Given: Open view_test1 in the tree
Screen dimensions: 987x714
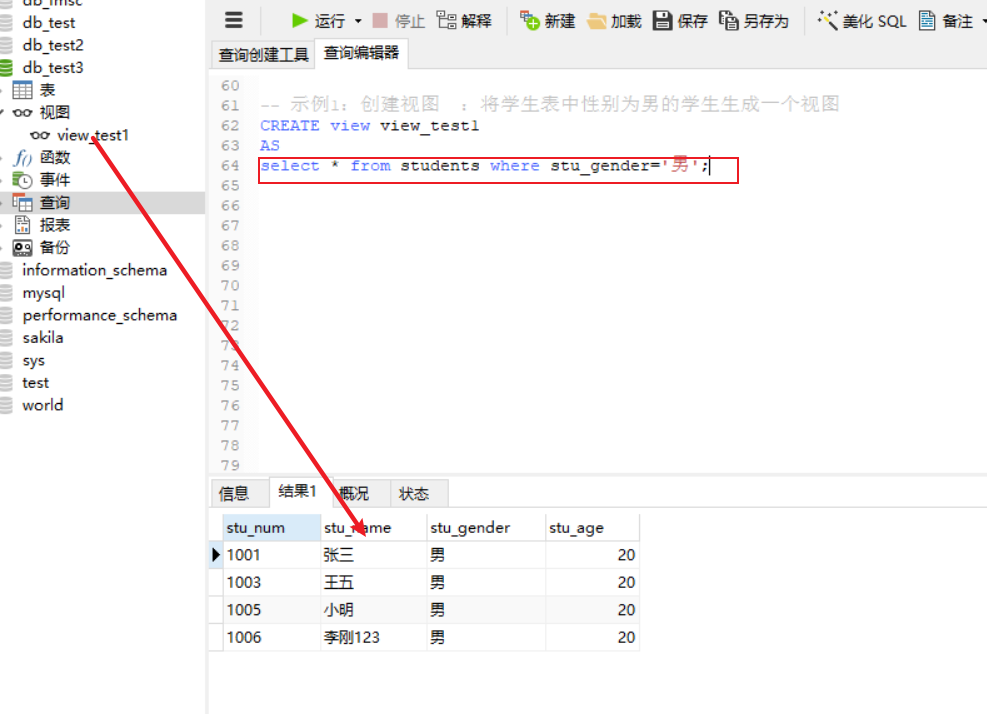Looking at the screenshot, I should 93,135.
